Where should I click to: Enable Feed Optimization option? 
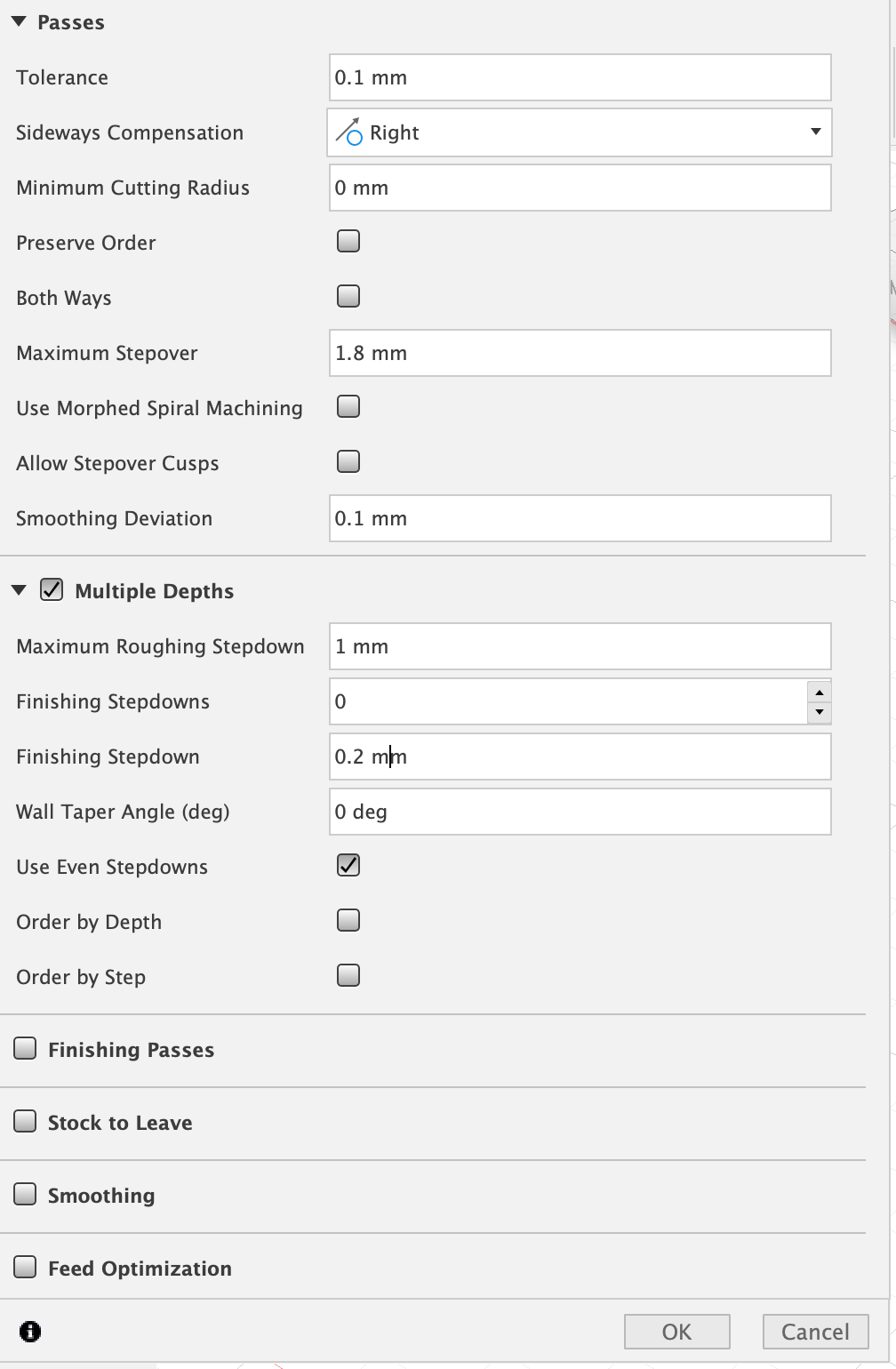(25, 1267)
